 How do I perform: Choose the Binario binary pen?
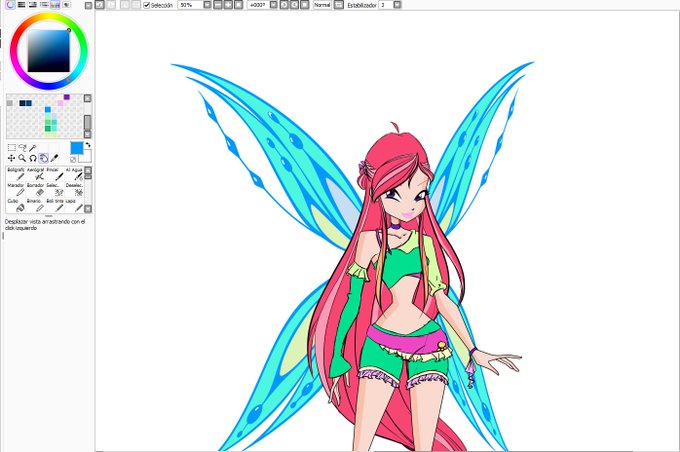click(36, 205)
